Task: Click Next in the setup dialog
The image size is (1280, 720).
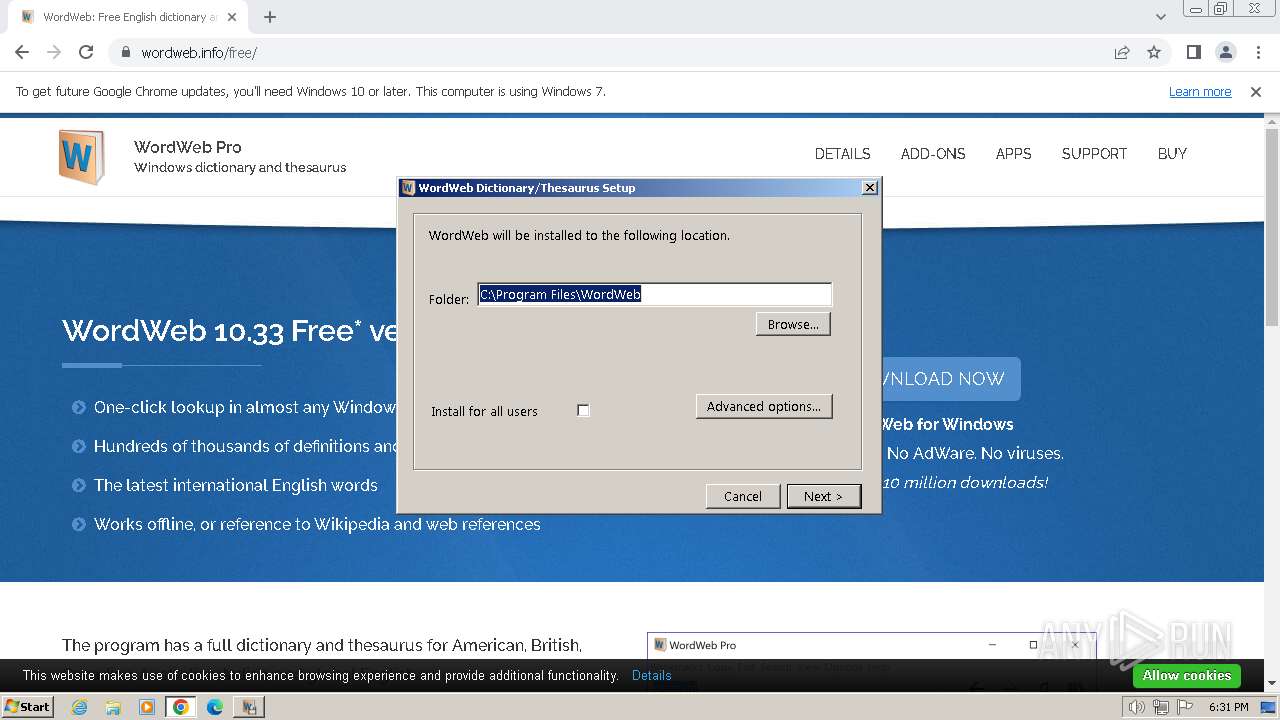Action: (x=823, y=496)
